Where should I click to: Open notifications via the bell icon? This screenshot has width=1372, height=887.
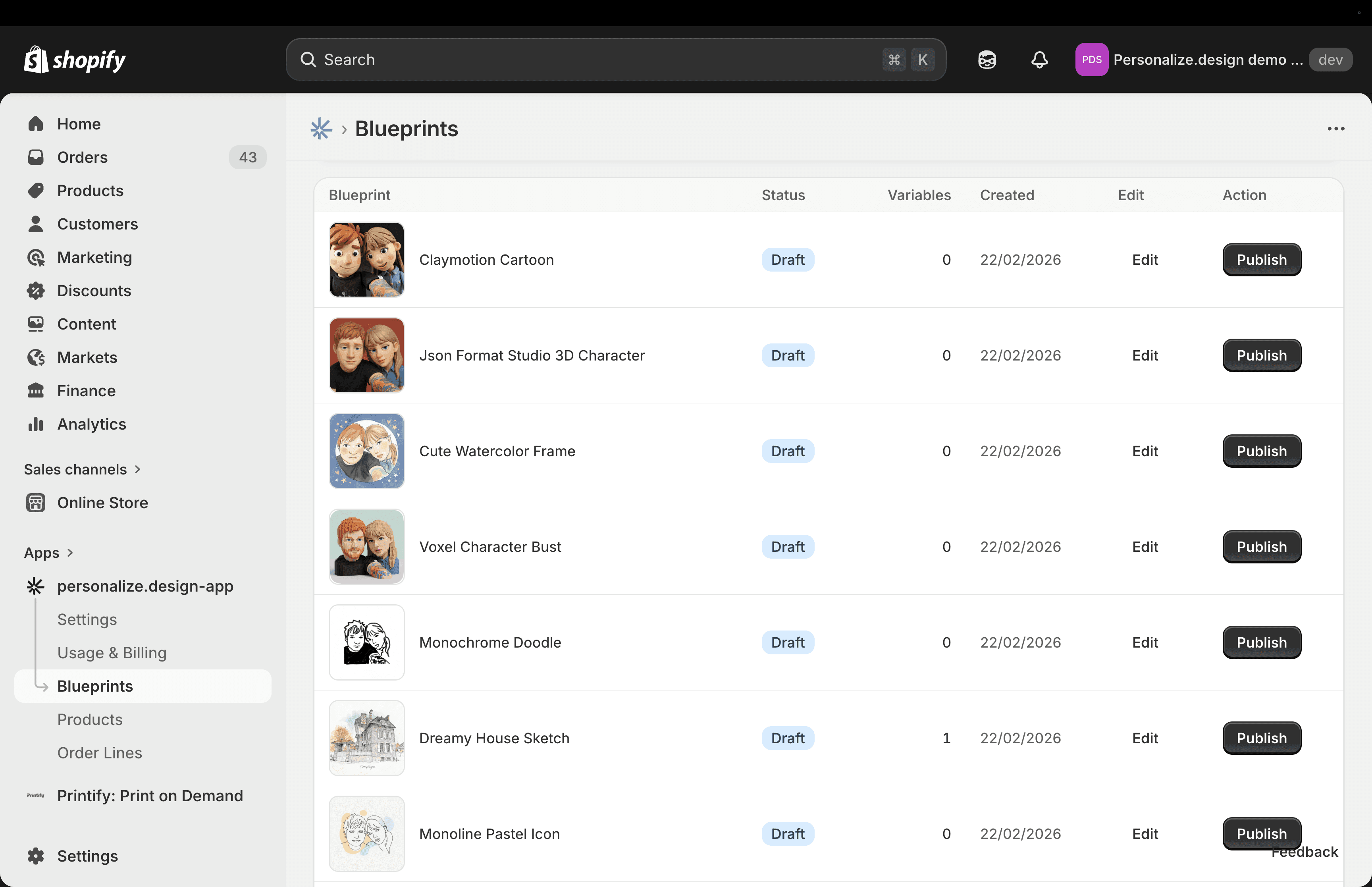coord(1039,59)
